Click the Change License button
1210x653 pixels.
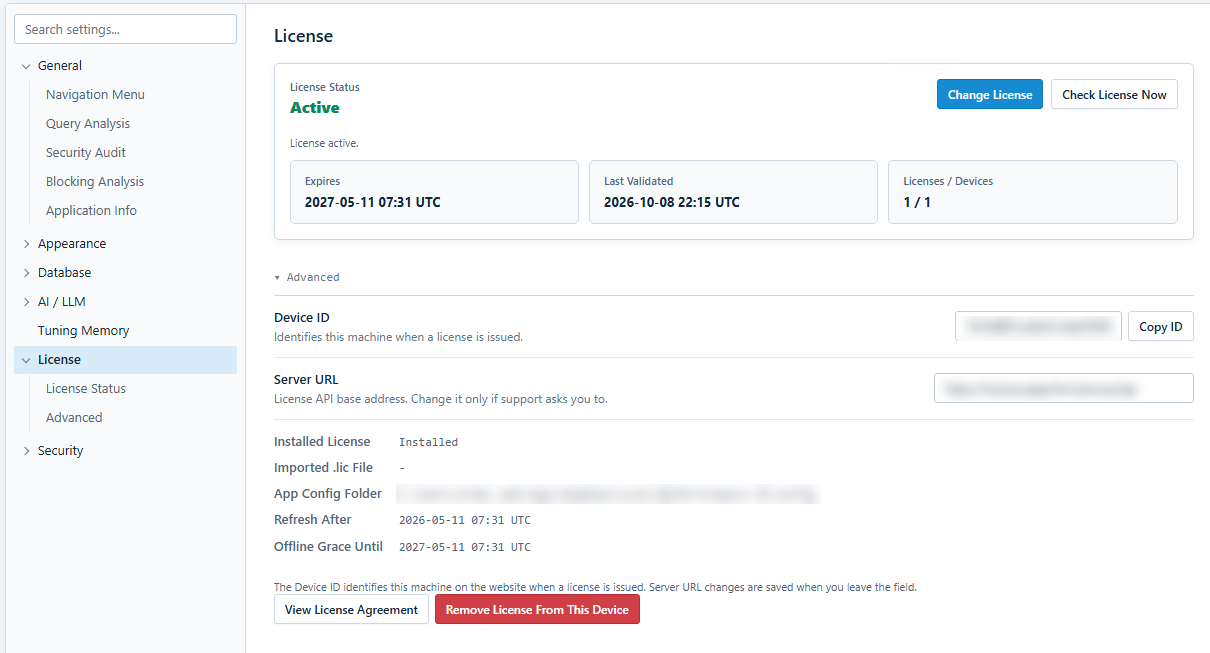point(990,95)
